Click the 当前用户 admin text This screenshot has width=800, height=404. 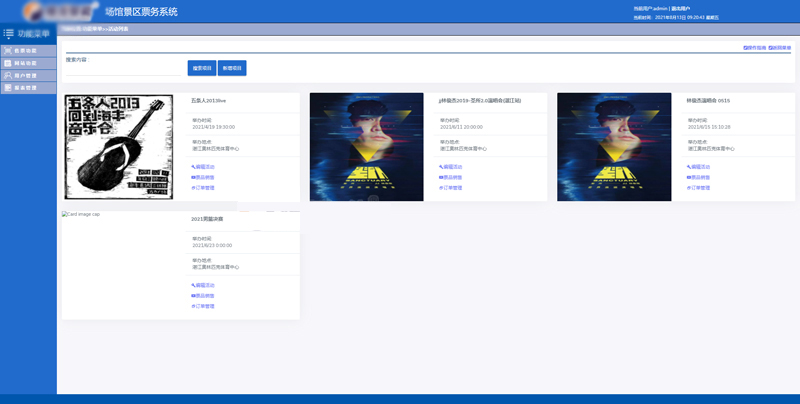(651, 9)
